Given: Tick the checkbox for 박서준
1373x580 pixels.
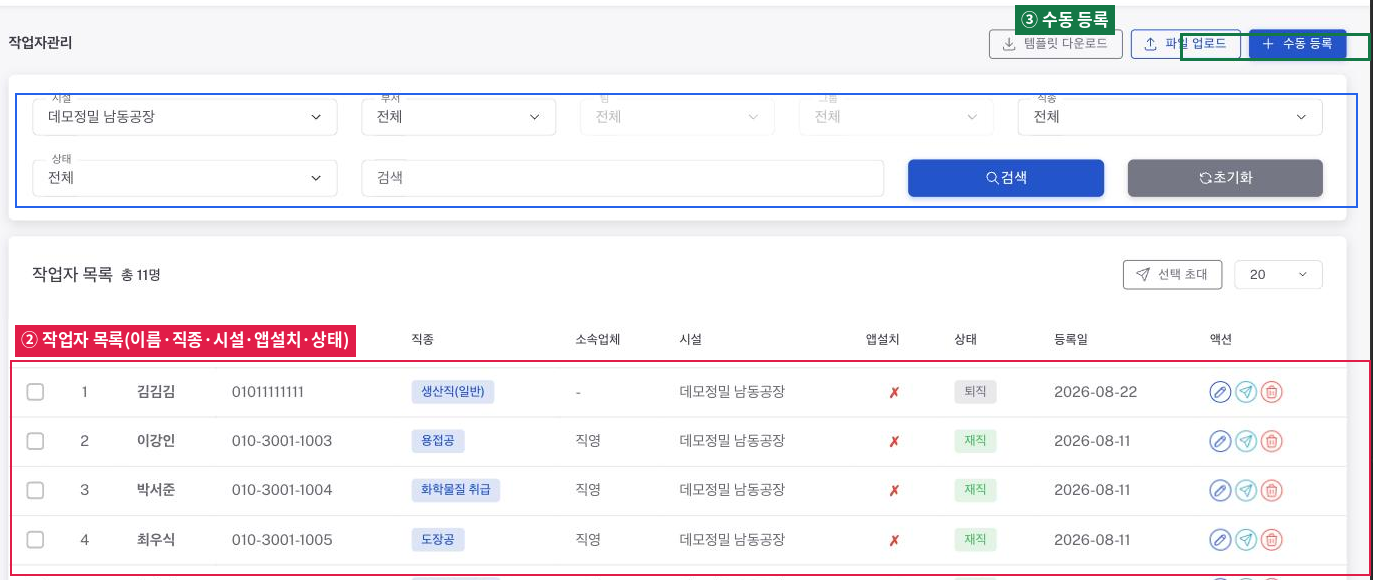Looking at the screenshot, I should click(x=35, y=490).
